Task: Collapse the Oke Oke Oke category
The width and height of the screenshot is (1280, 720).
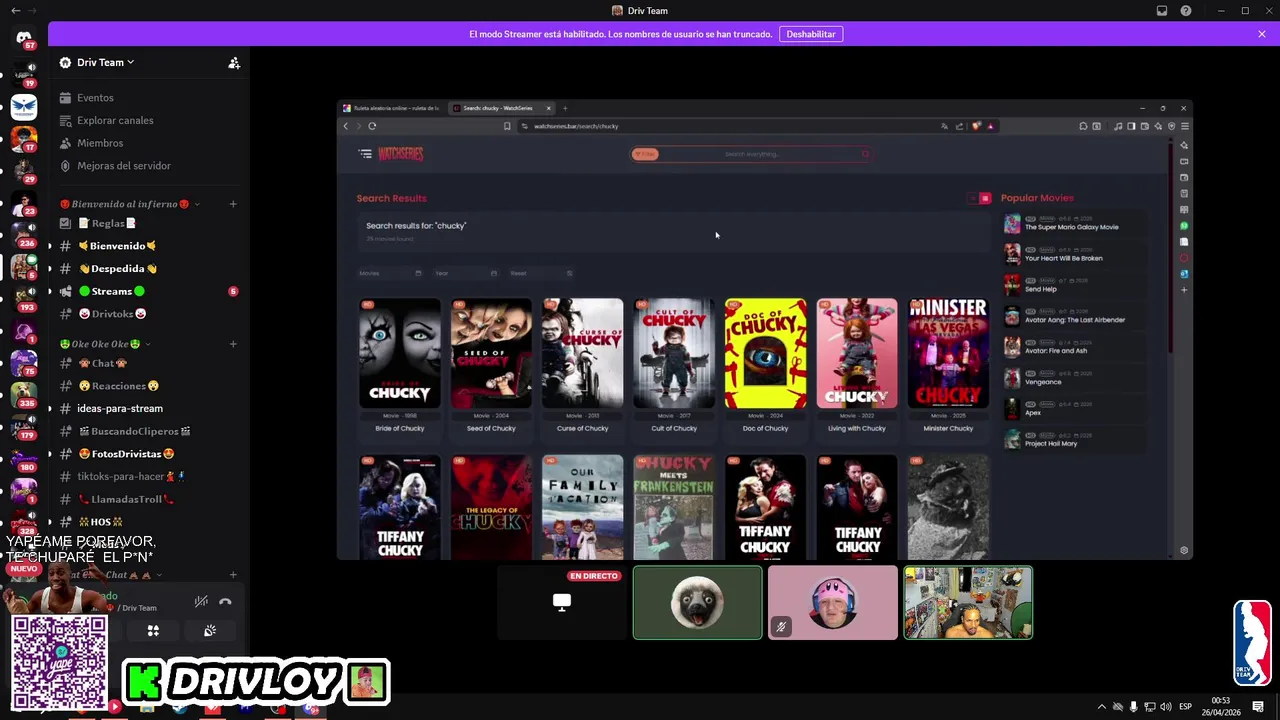Action: (105, 344)
